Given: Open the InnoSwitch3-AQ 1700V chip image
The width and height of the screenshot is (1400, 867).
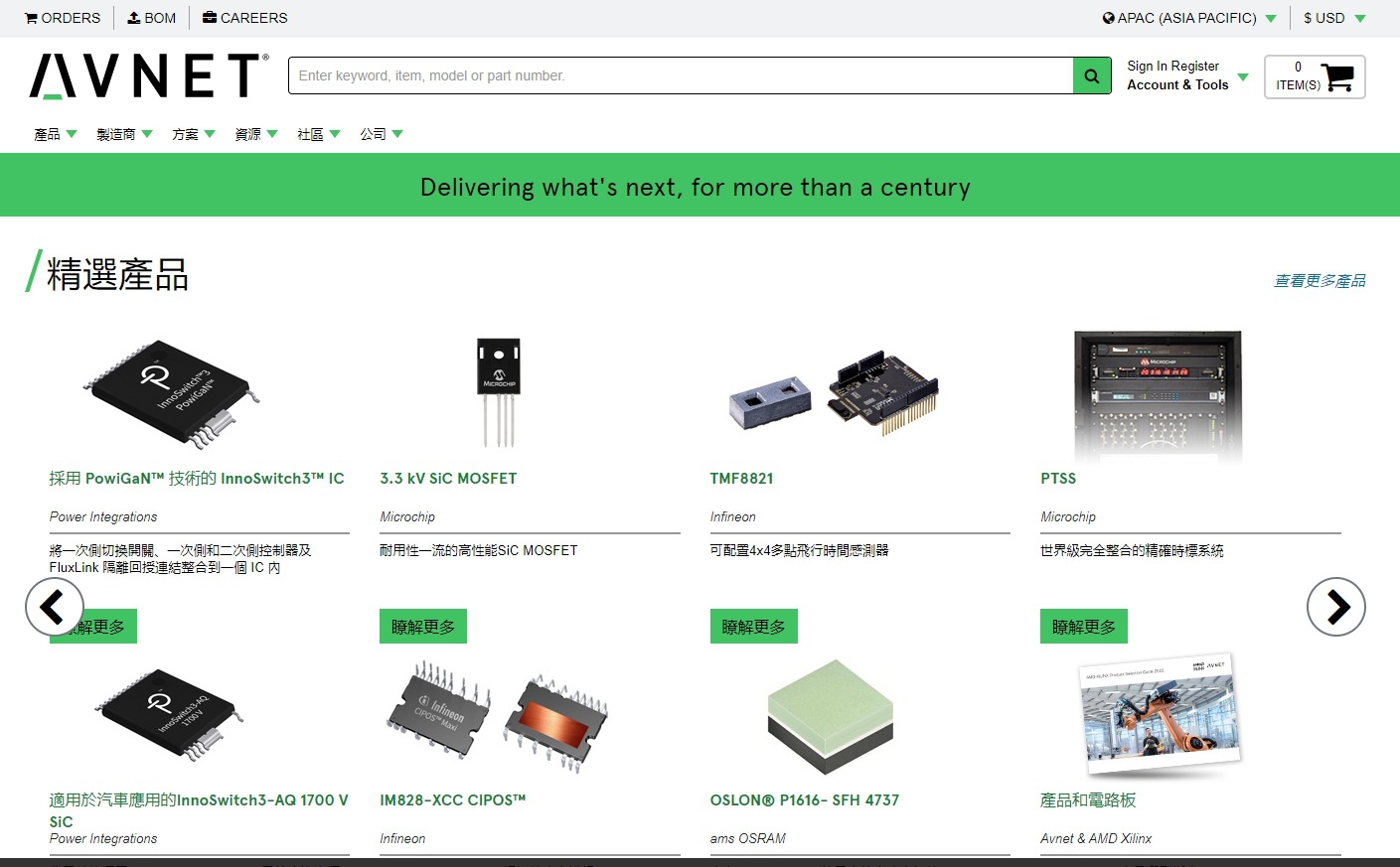Looking at the screenshot, I should coord(170,714).
